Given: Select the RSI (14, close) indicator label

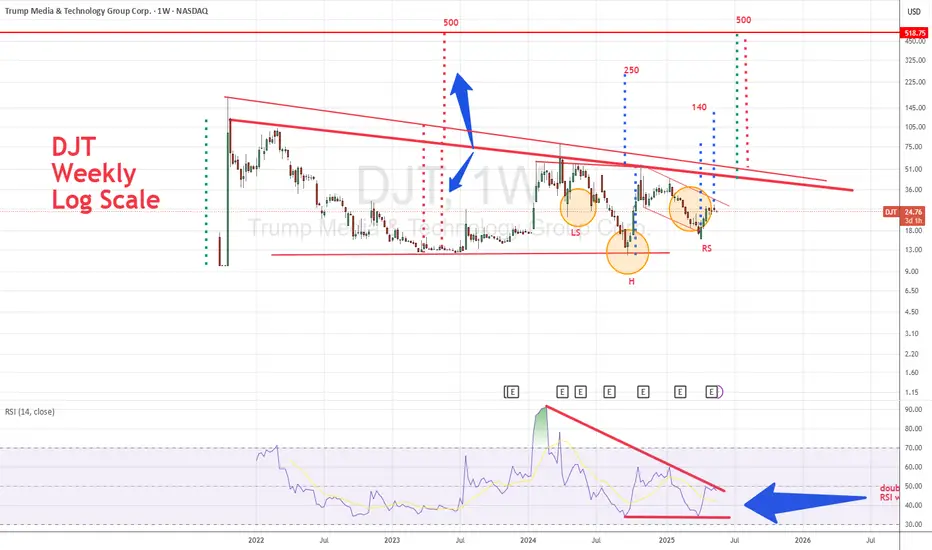Looking at the screenshot, I should (x=30, y=411).
